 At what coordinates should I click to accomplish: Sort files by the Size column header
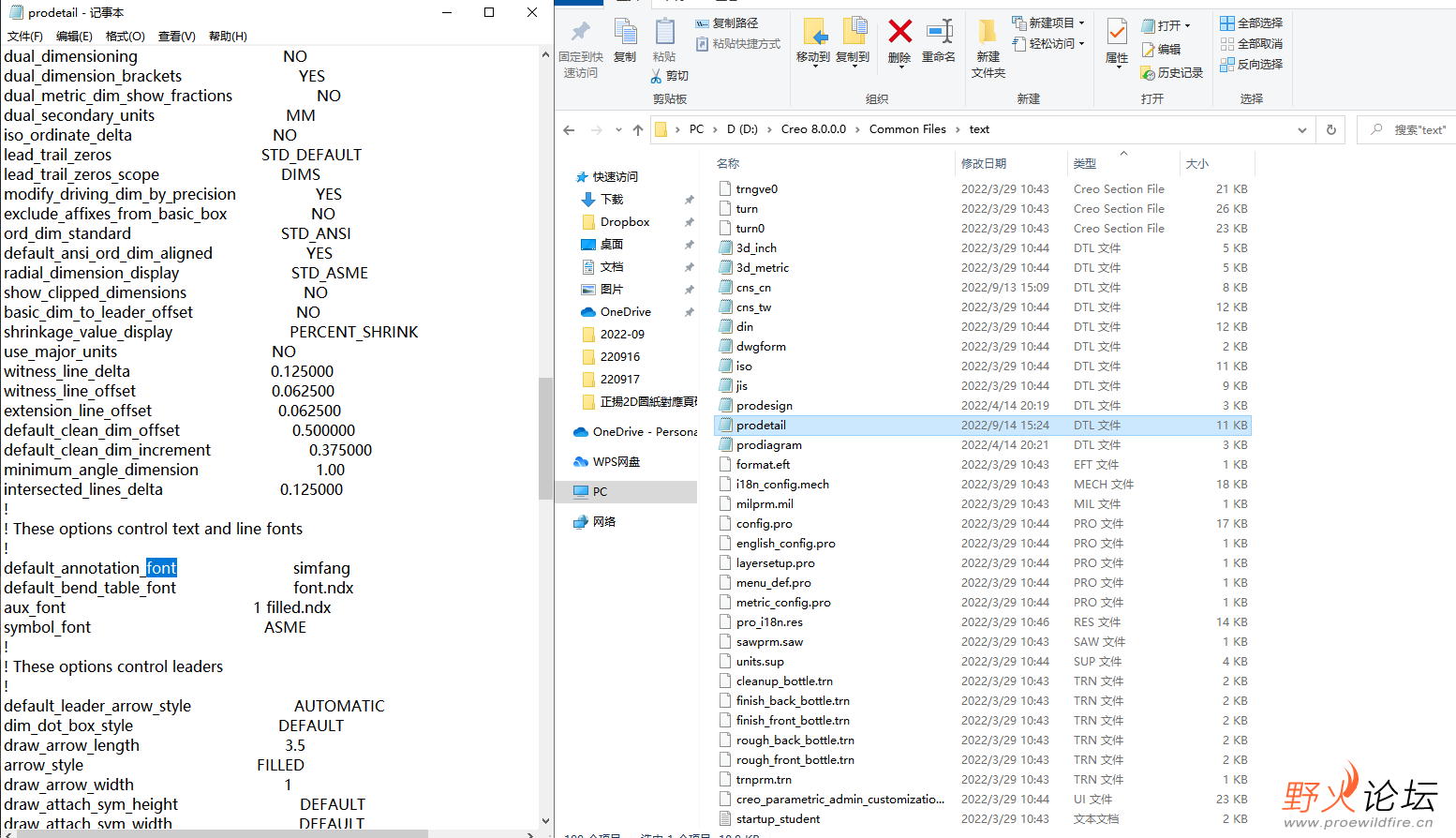pyautogui.click(x=1197, y=163)
